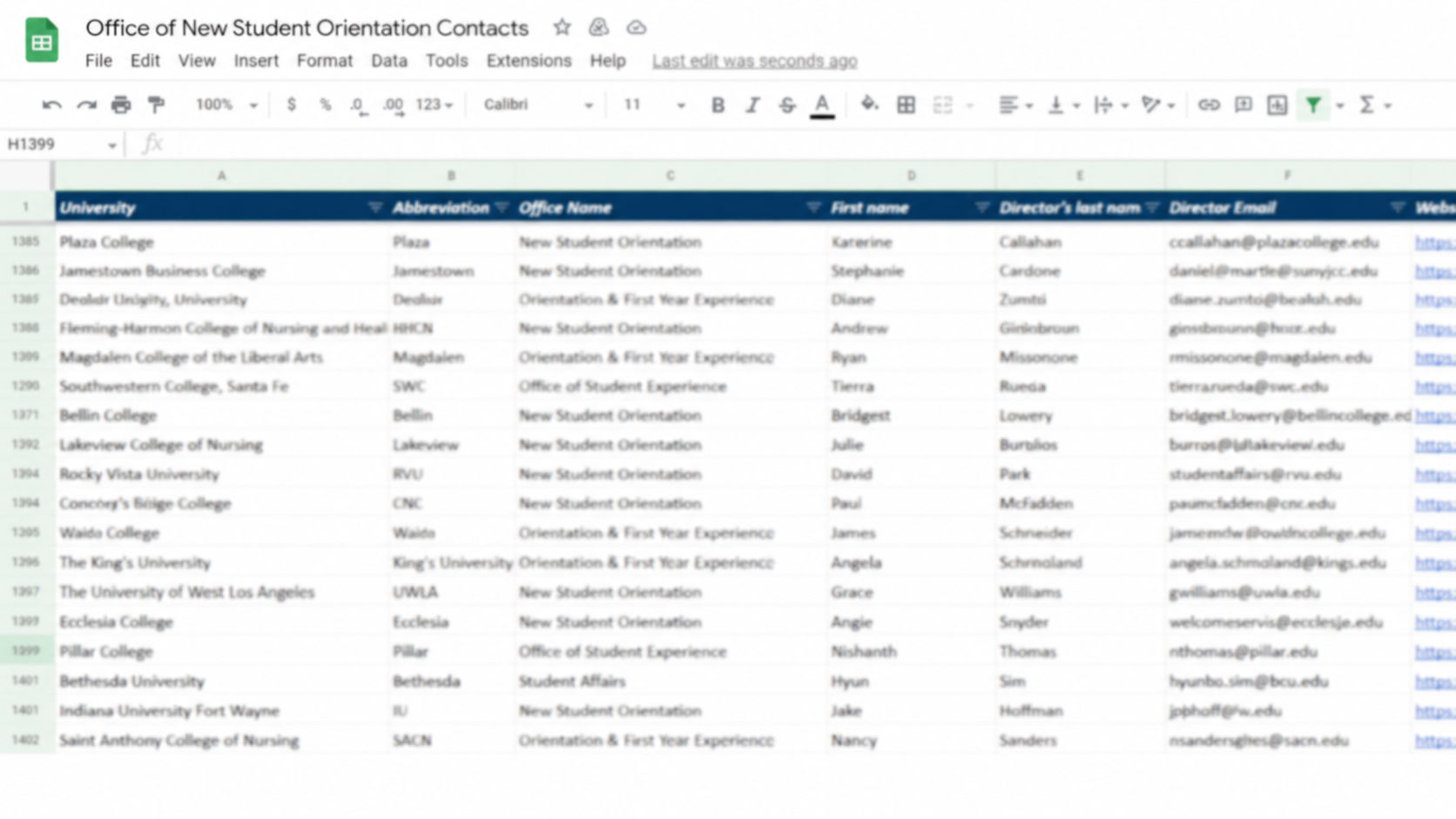Open the University column filter
This screenshot has height=819, width=1456.
(374, 208)
